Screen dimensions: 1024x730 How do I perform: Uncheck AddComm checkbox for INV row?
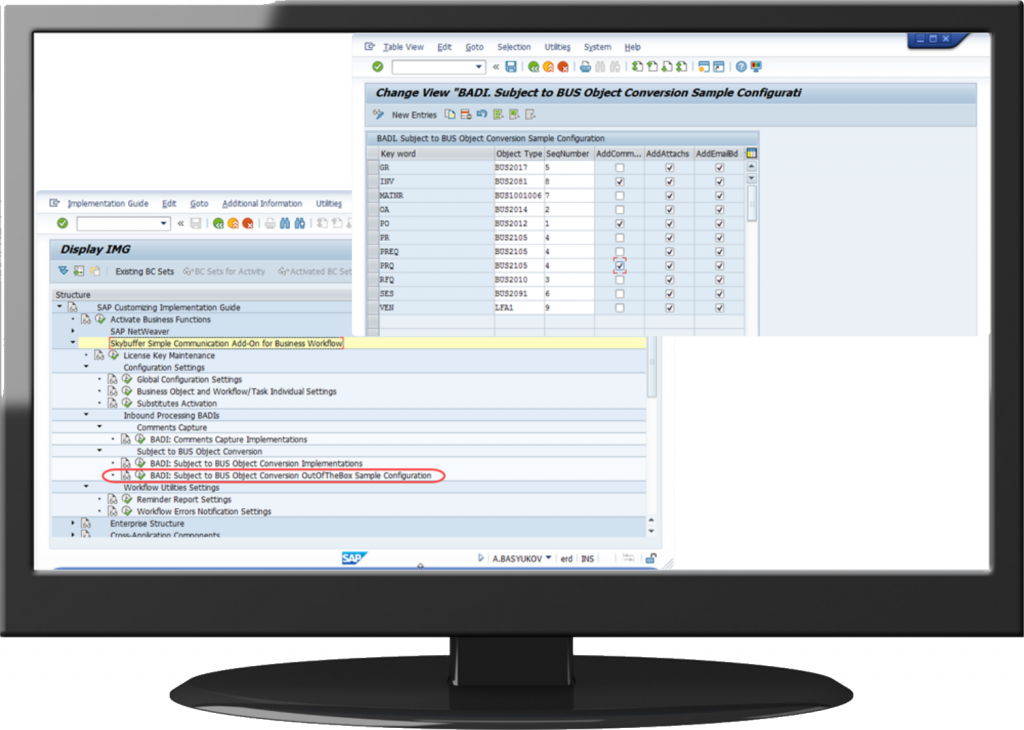[620, 182]
